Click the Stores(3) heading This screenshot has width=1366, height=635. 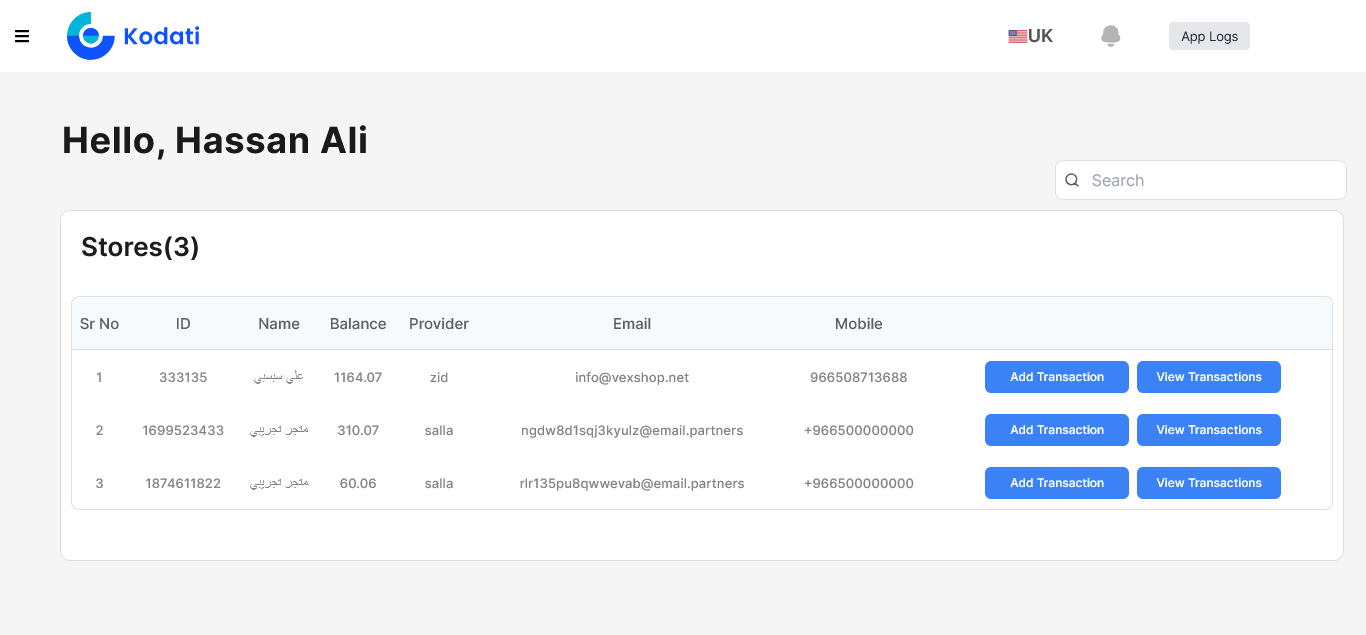140,247
